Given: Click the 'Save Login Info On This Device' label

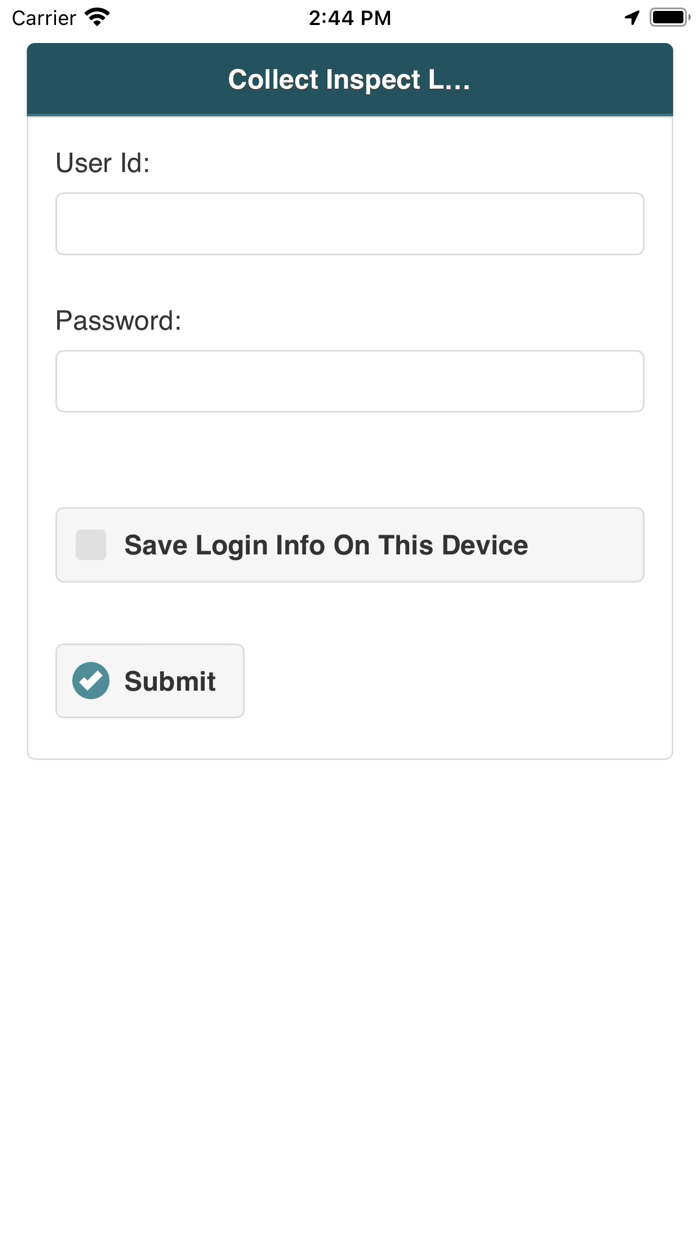Looking at the screenshot, I should click(326, 545).
